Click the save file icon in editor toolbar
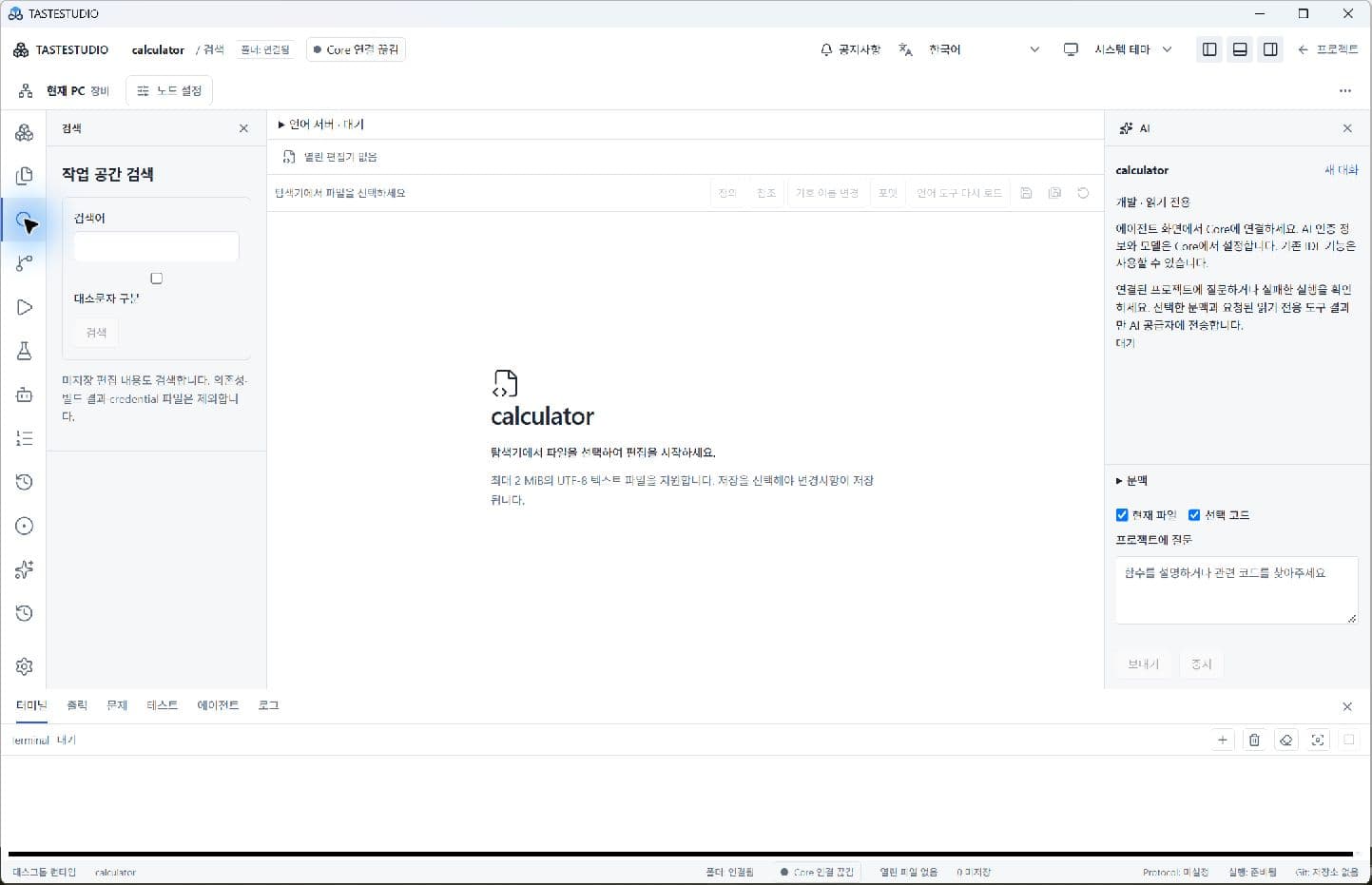The image size is (1372, 885). point(1026,193)
